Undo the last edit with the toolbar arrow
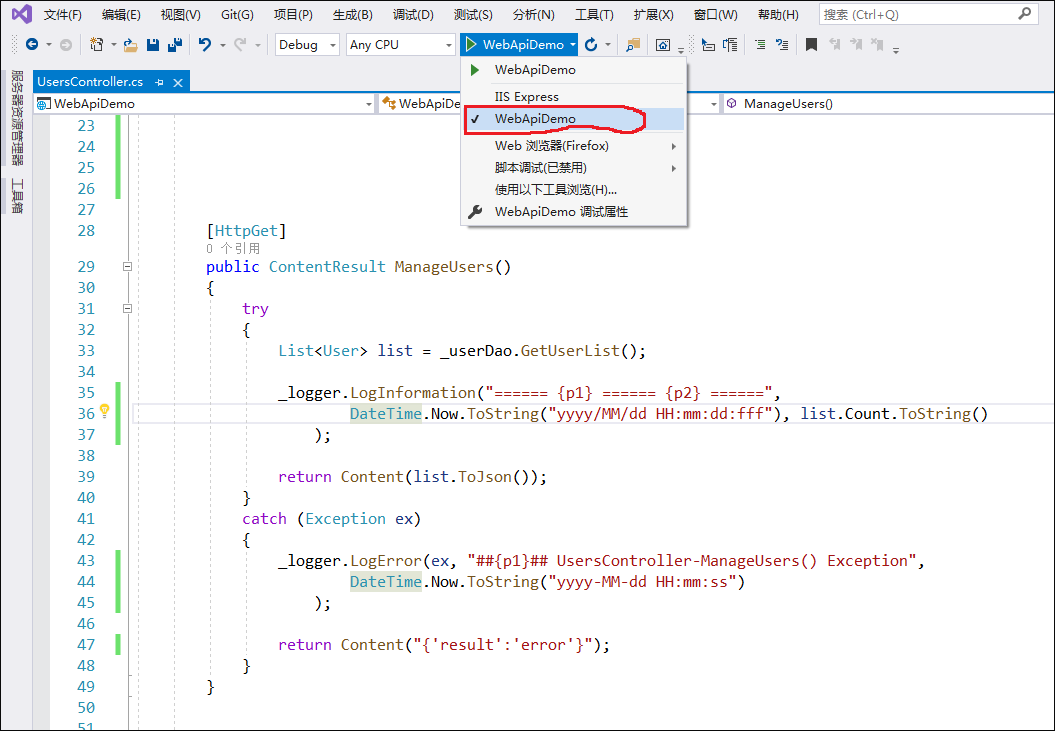The height and width of the screenshot is (731, 1055). [205, 44]
